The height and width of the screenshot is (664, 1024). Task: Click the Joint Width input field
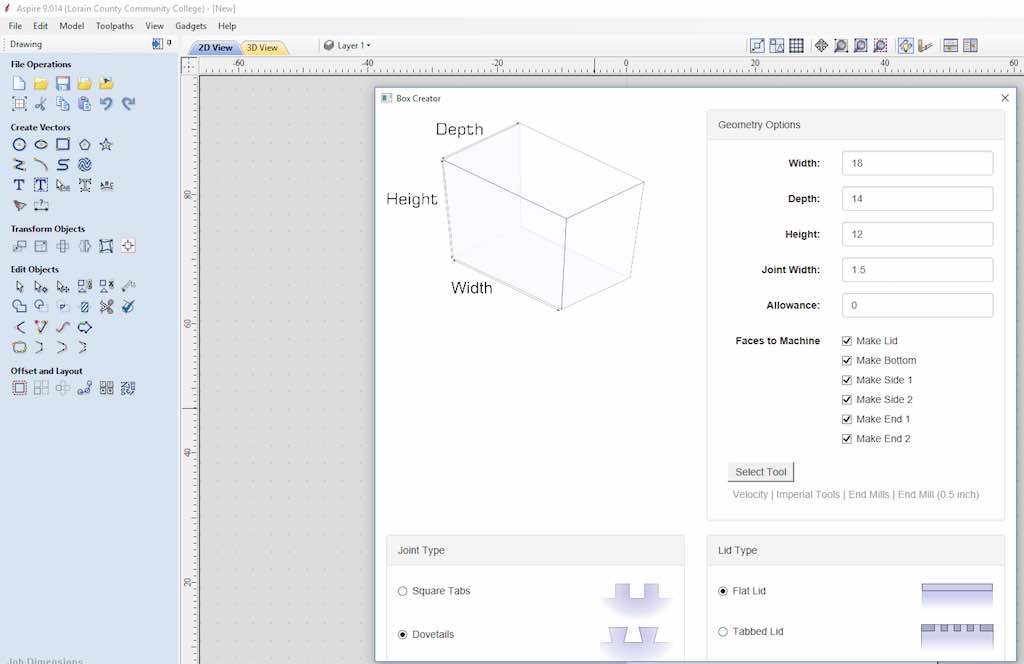(x=918, y=270)
